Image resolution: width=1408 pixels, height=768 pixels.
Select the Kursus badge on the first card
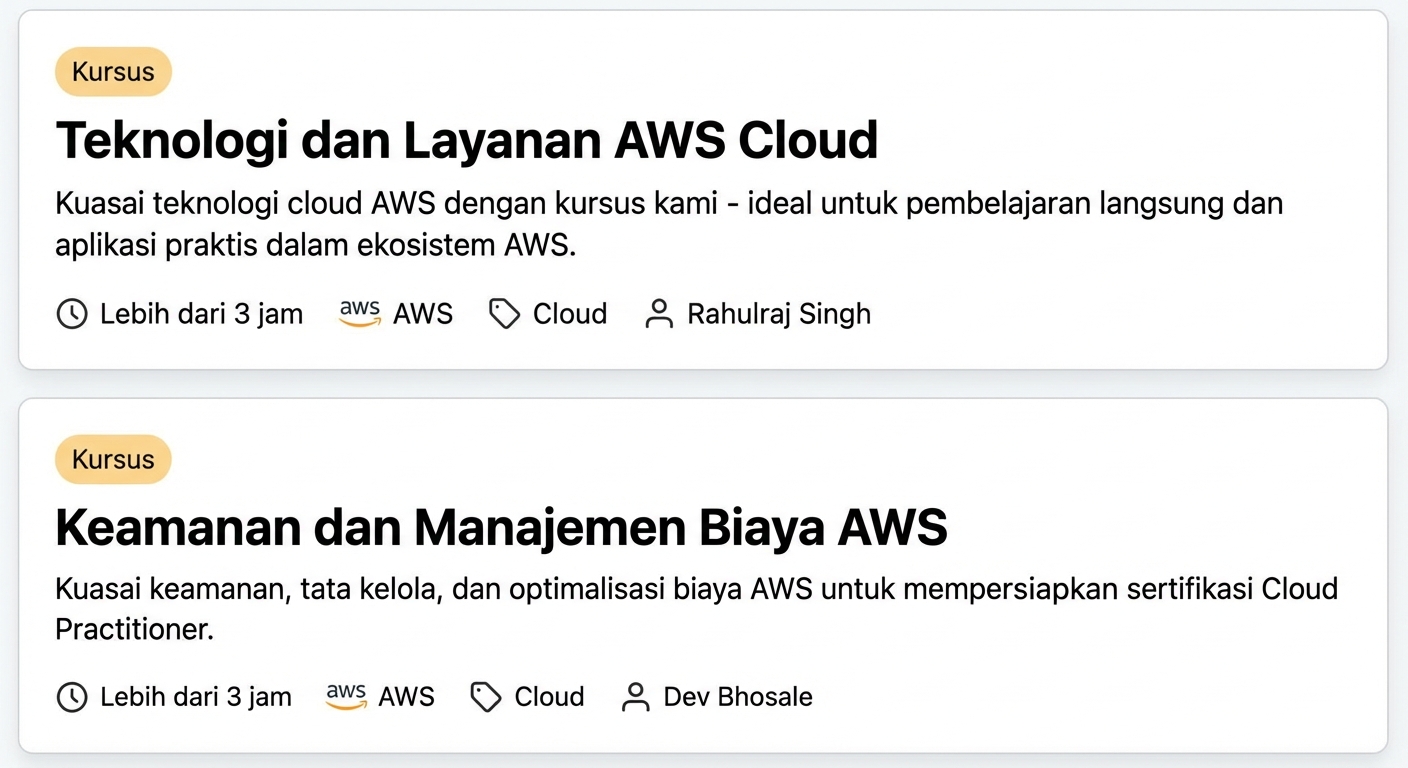pos(113,71)
